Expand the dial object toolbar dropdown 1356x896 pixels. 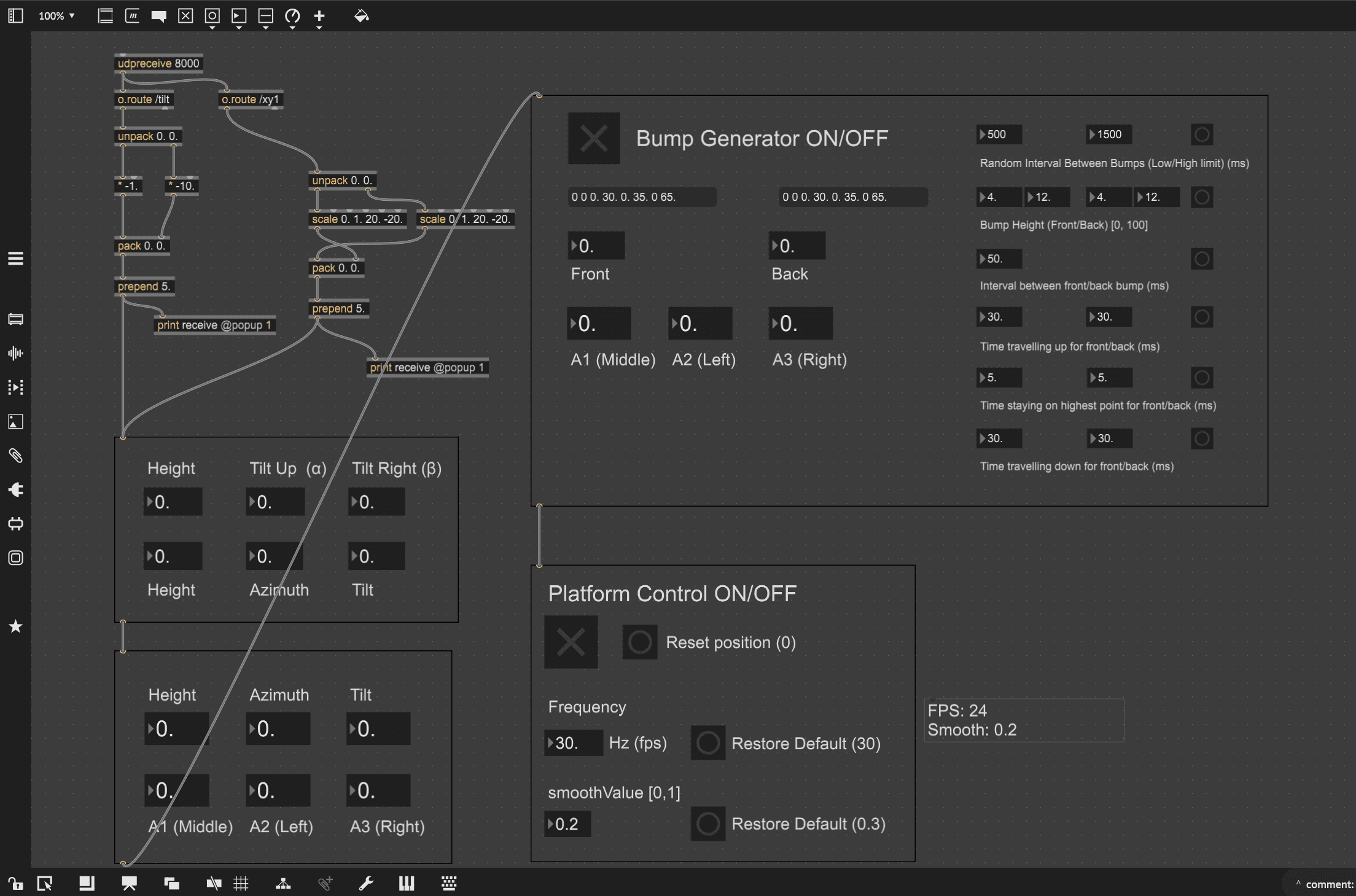(292, 28)
